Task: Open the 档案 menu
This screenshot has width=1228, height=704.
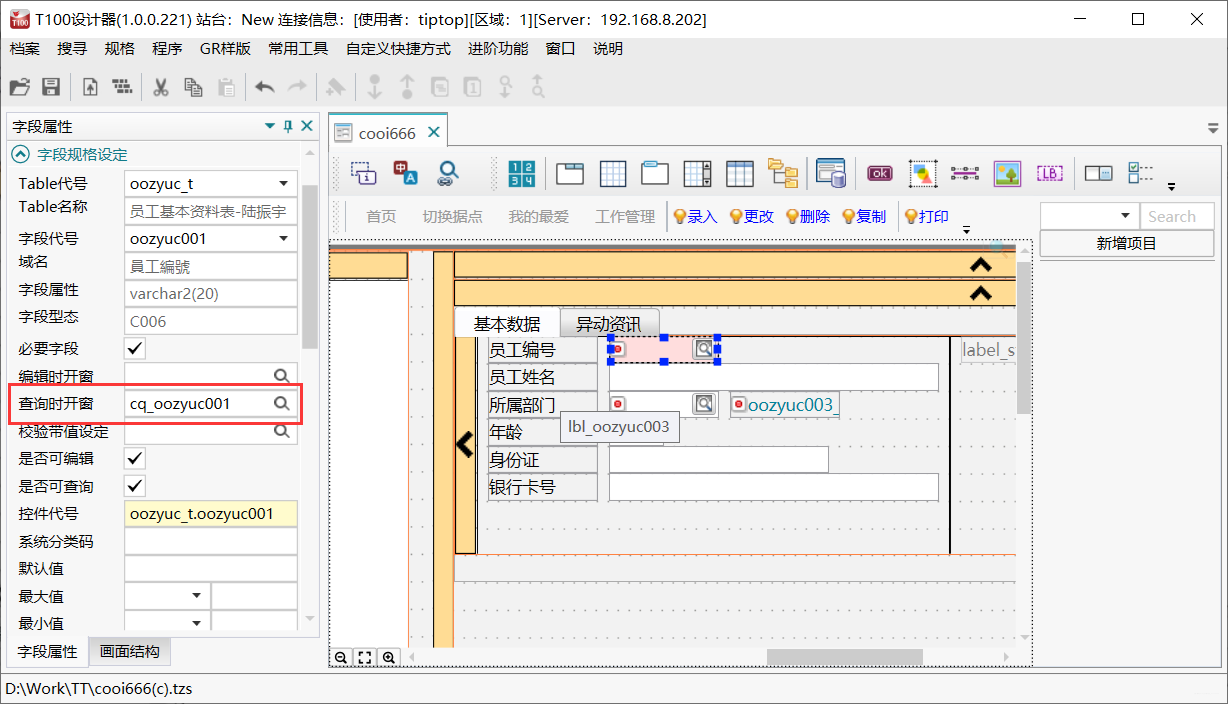Action: click(x=25, y=48)
